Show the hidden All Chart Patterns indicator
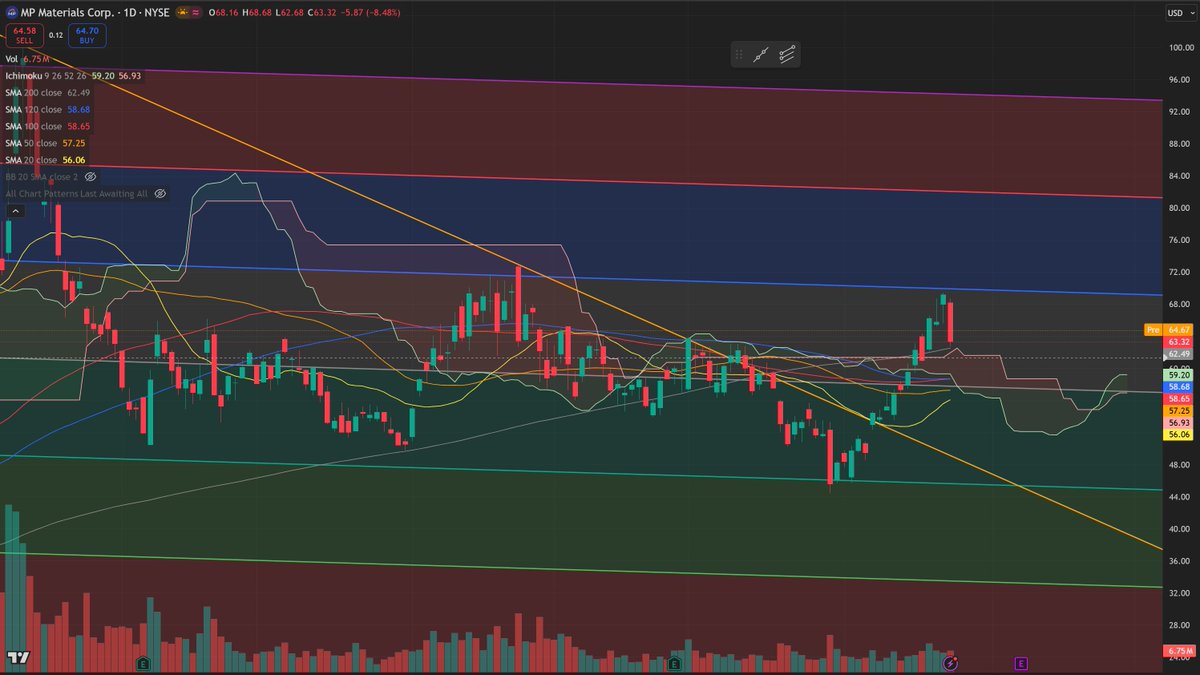The width and height of the screenshot is (1200, 675). pos(160,193)
